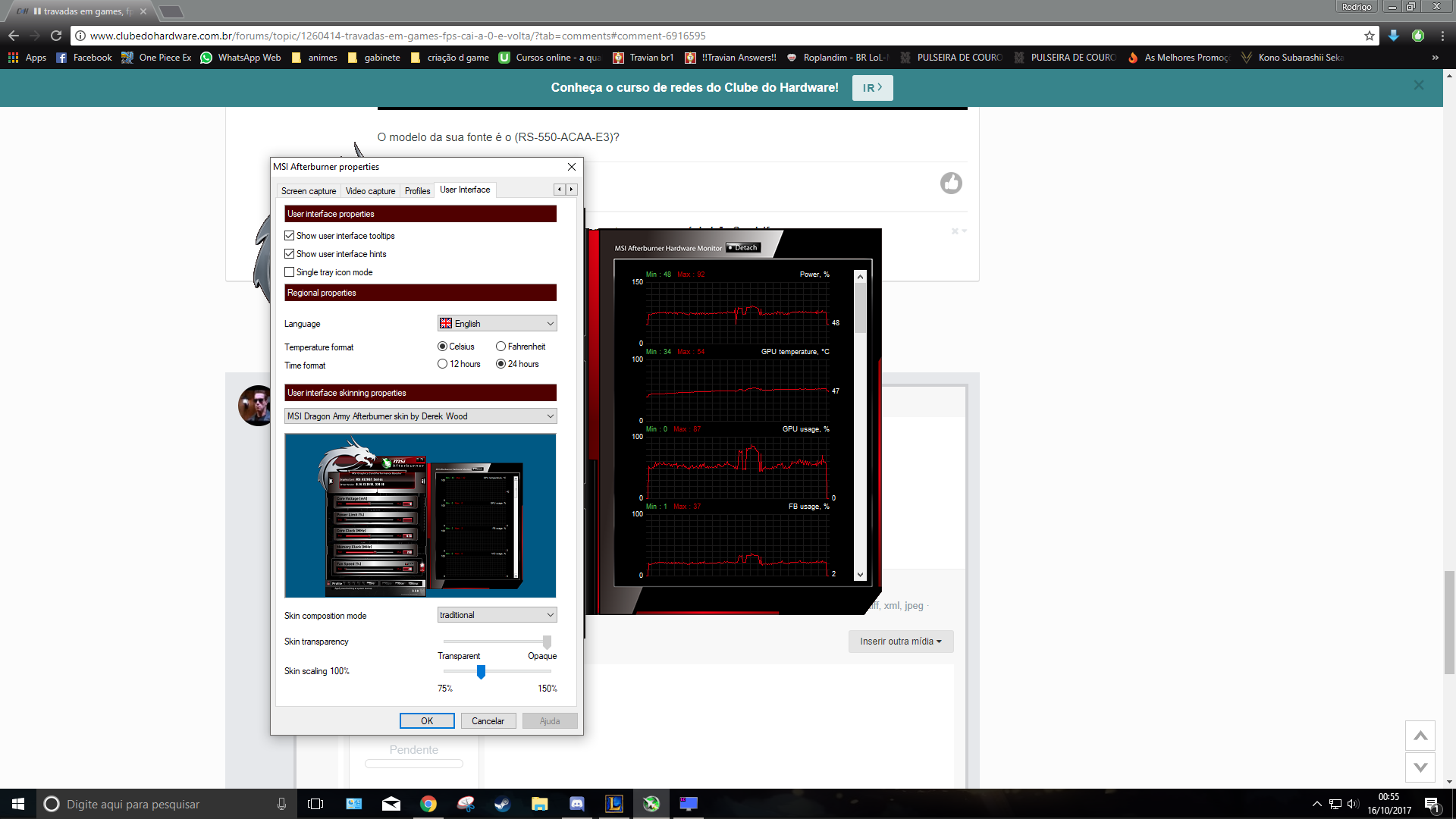Choose the 24 hours time format
This screenshot has width=1456, height=819.
click(517, 364)
